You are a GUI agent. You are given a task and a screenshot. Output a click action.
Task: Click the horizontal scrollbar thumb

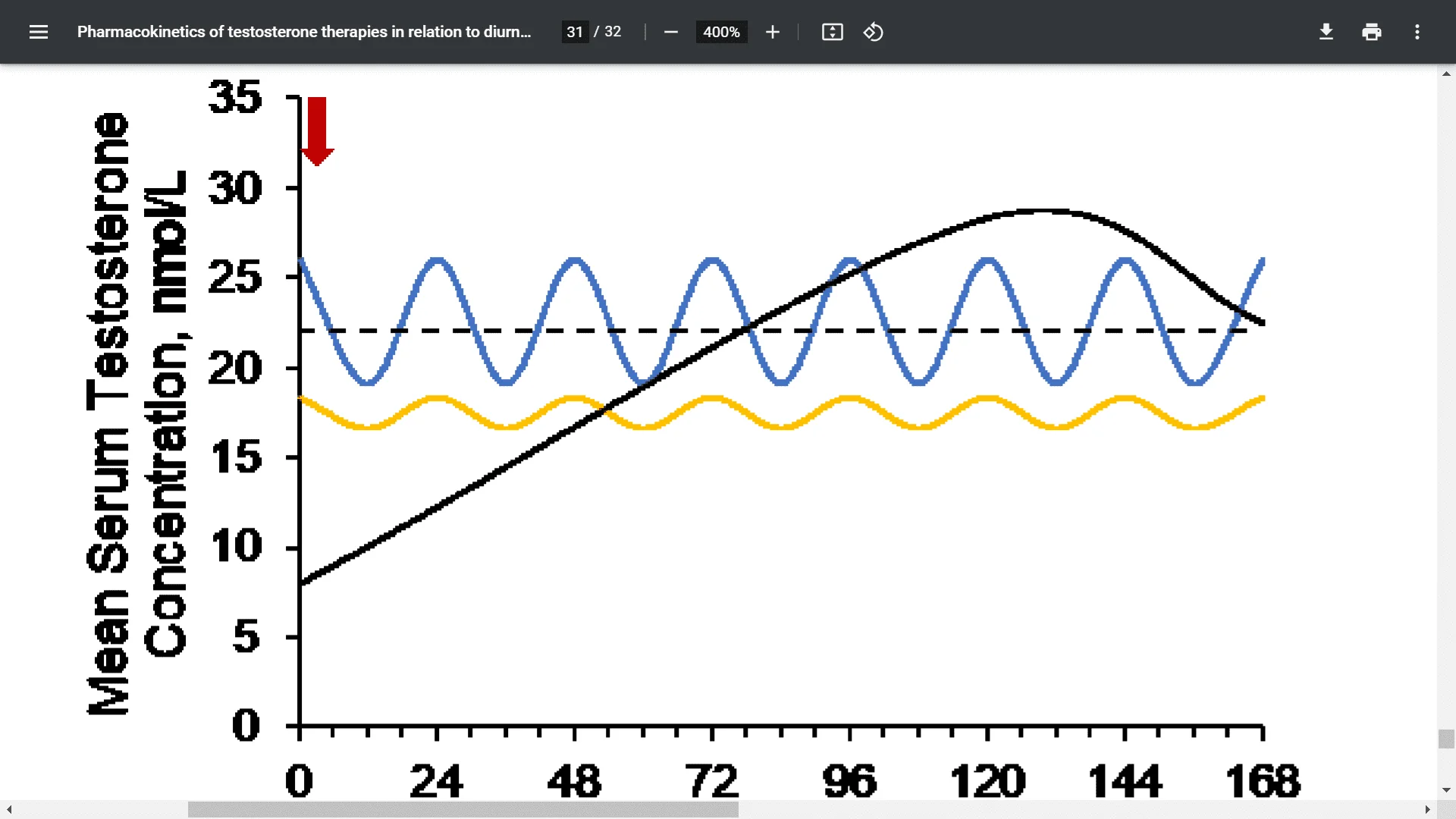(x=463, y=810)
